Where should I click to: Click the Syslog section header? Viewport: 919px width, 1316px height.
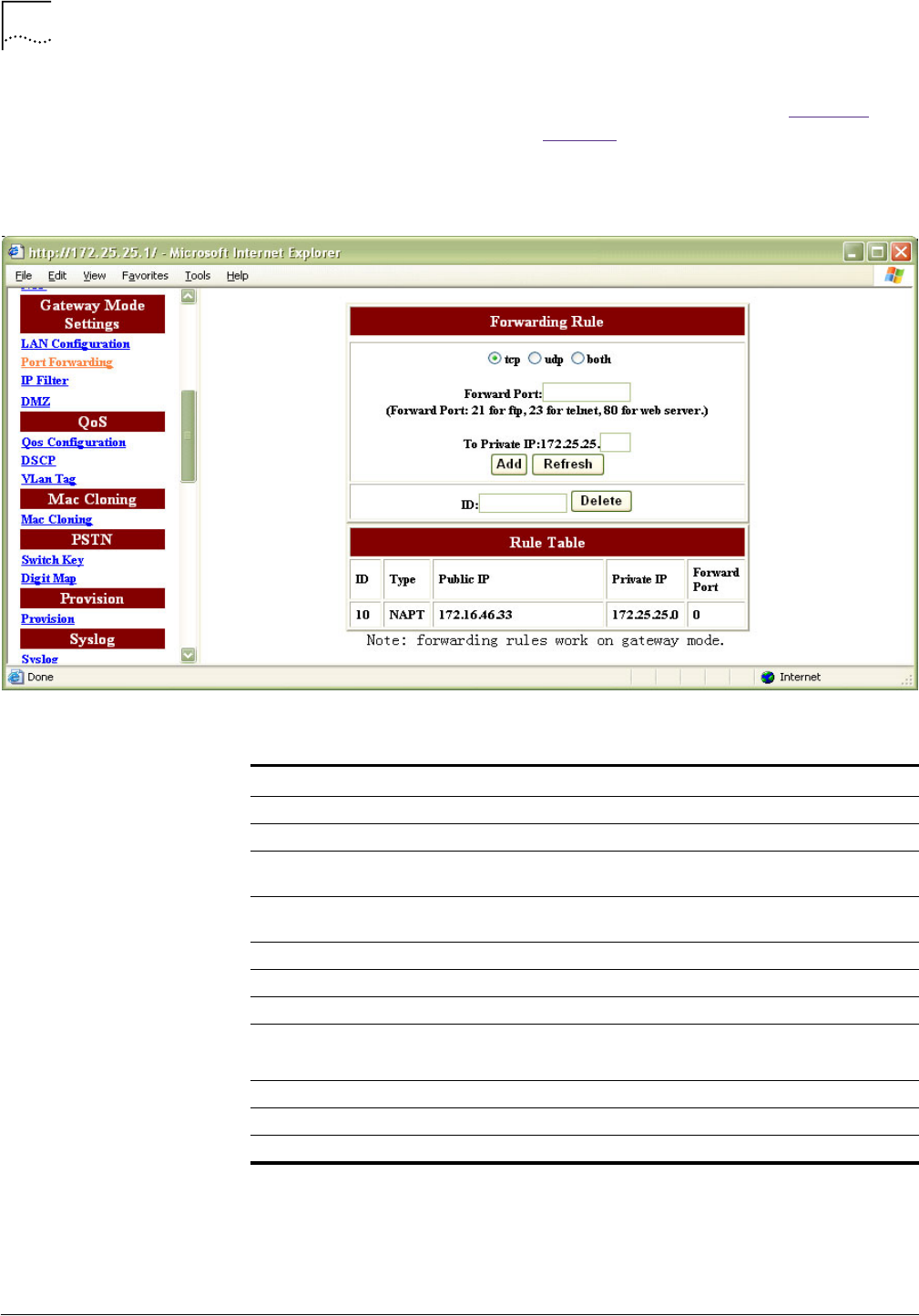point(92,638)
